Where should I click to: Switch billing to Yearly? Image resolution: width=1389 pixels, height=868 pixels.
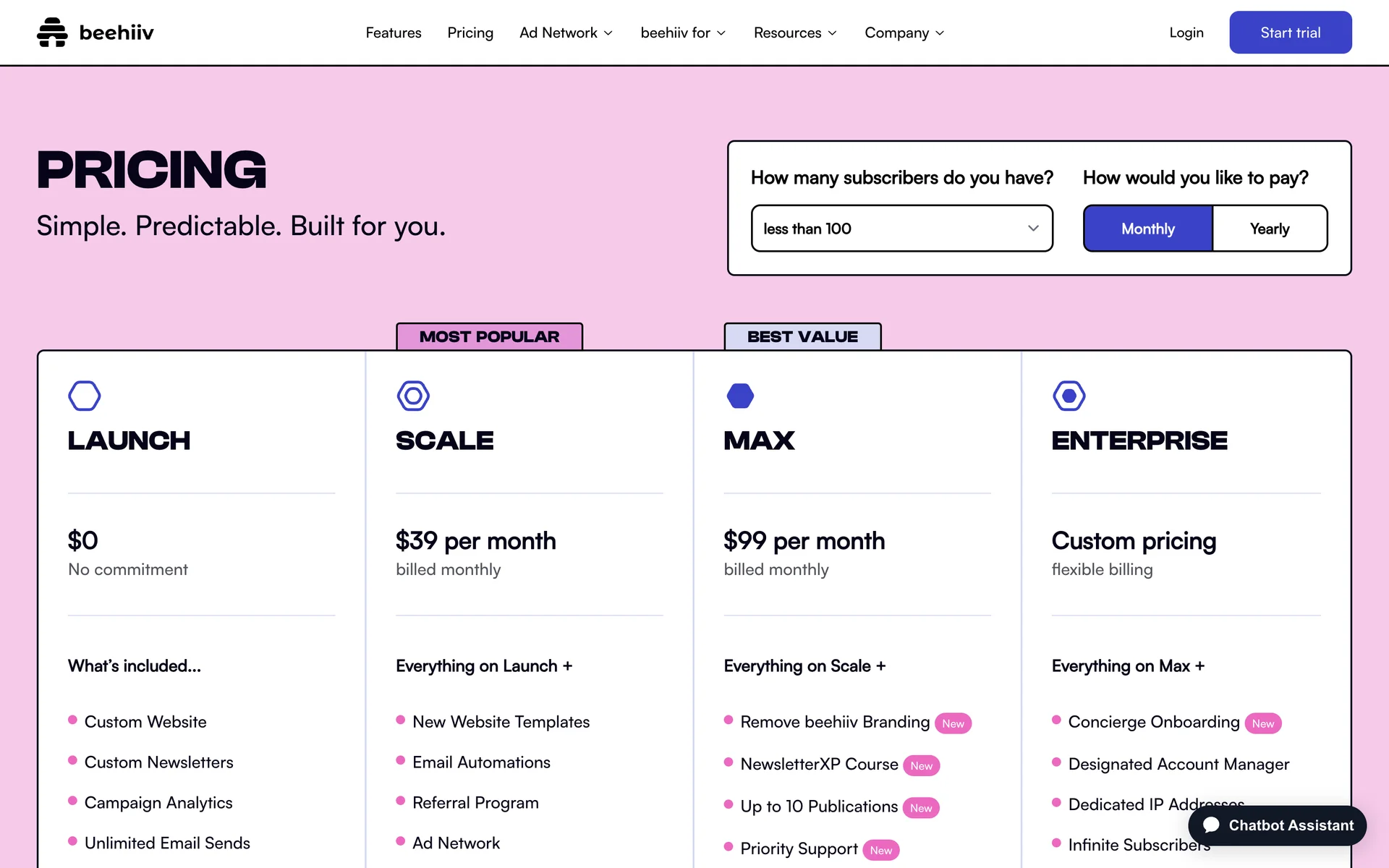tap(1269, 229)
